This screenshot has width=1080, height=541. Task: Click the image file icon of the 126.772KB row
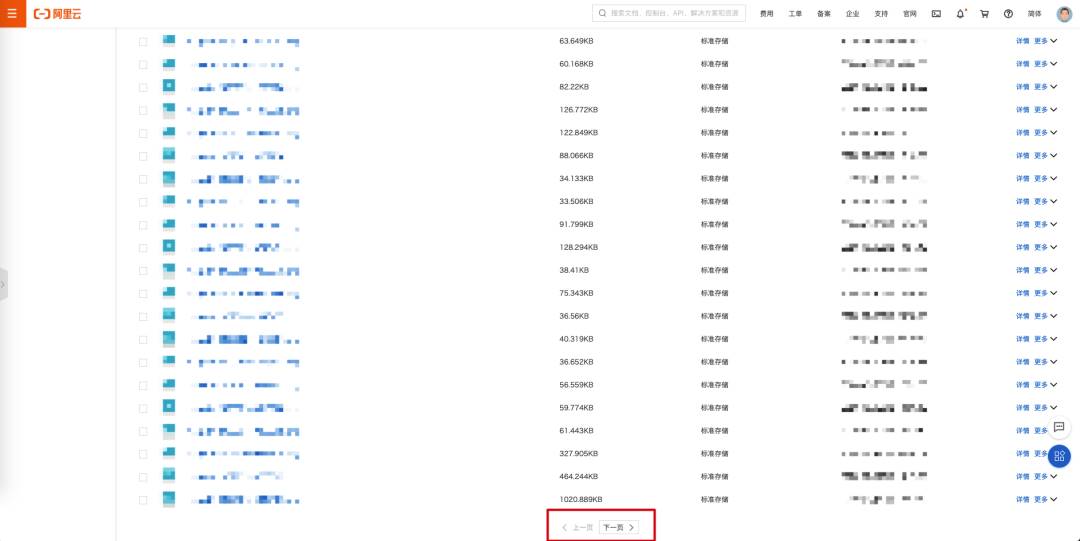tap(169, 110)
